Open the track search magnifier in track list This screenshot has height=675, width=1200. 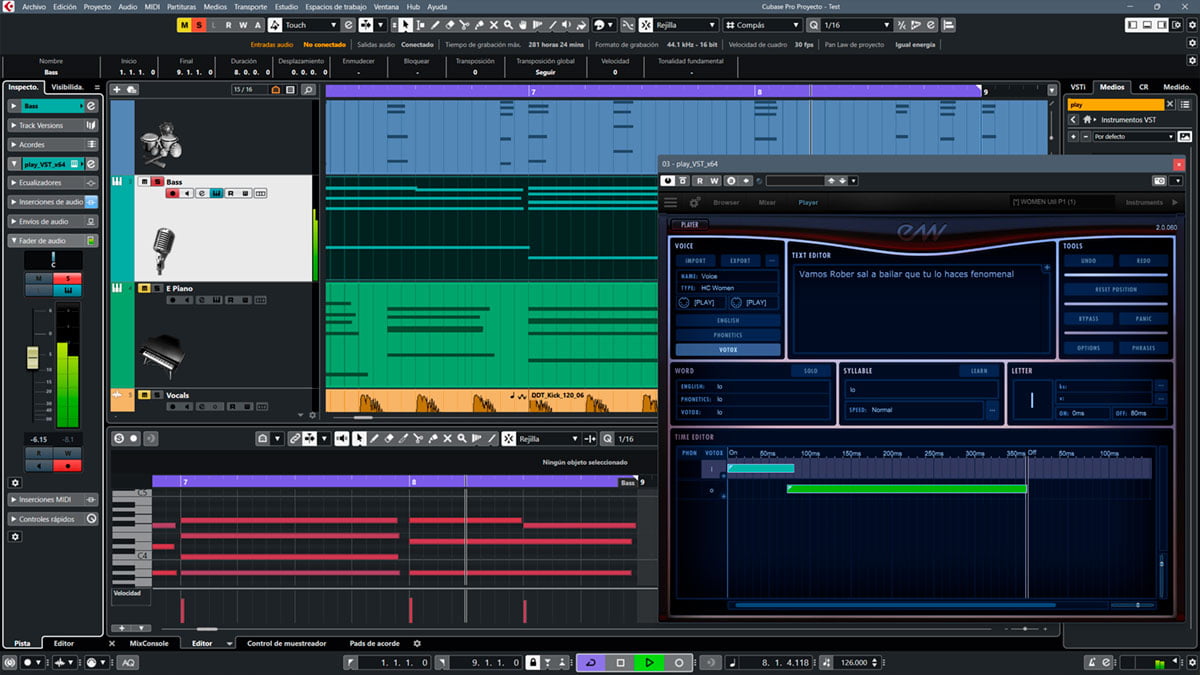coord(308,89)
